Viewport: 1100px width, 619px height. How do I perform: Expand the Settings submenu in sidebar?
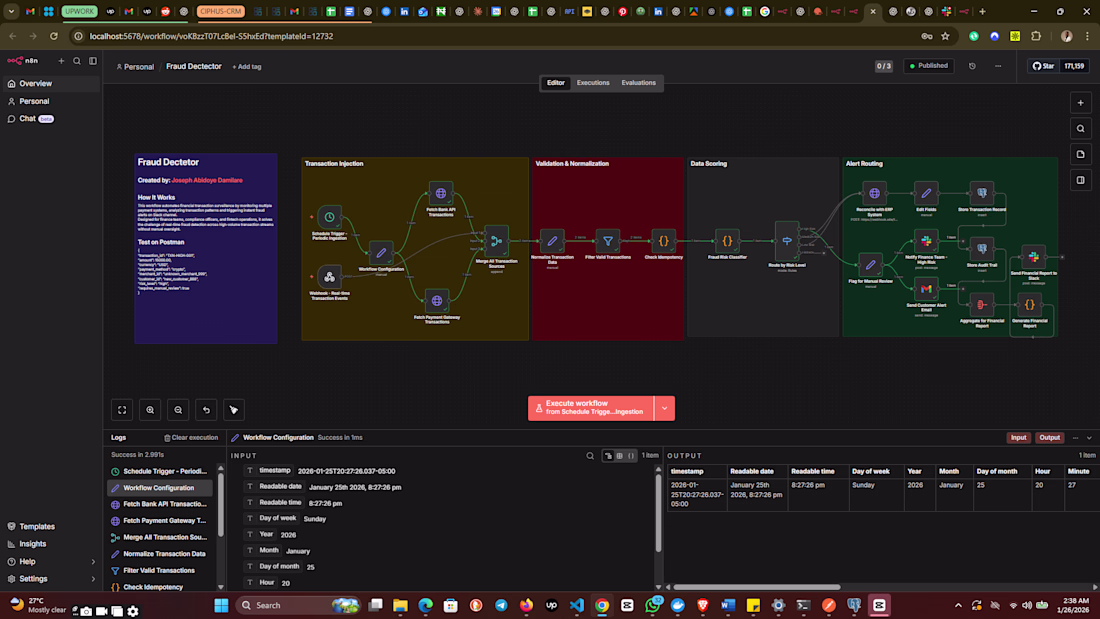[x=94, y=579]
